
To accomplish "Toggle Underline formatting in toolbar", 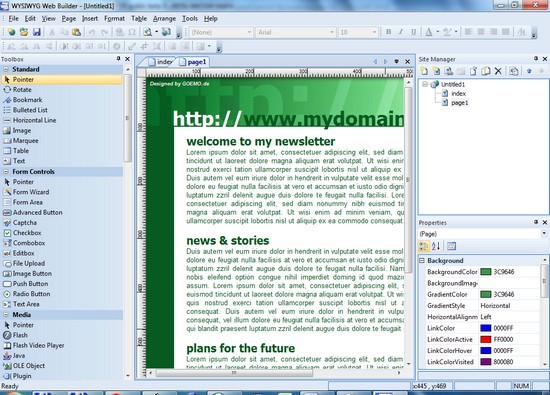I will [414, 32].
